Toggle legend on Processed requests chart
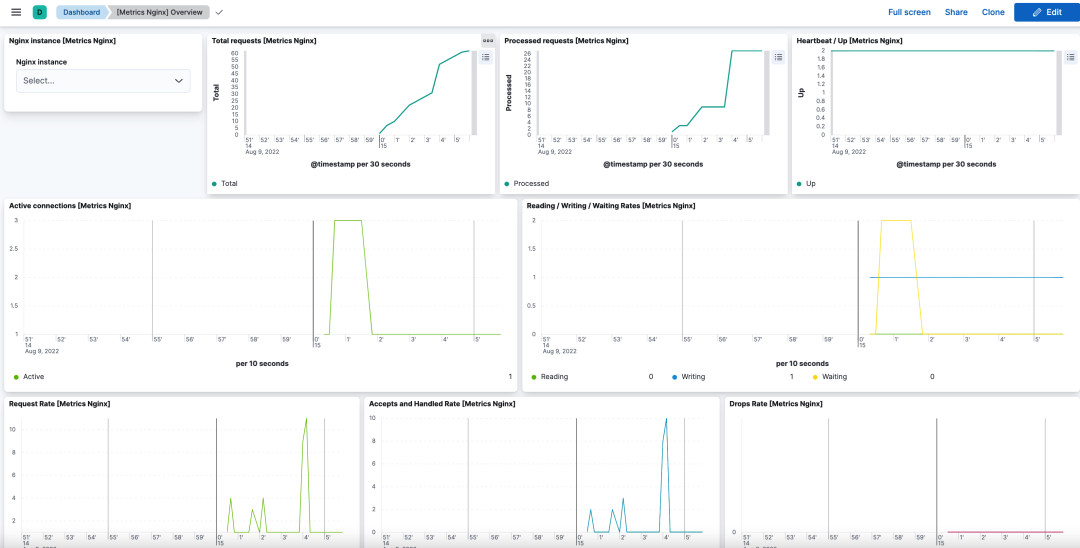This screenshot has height=548, width=1080. (778, 57)
